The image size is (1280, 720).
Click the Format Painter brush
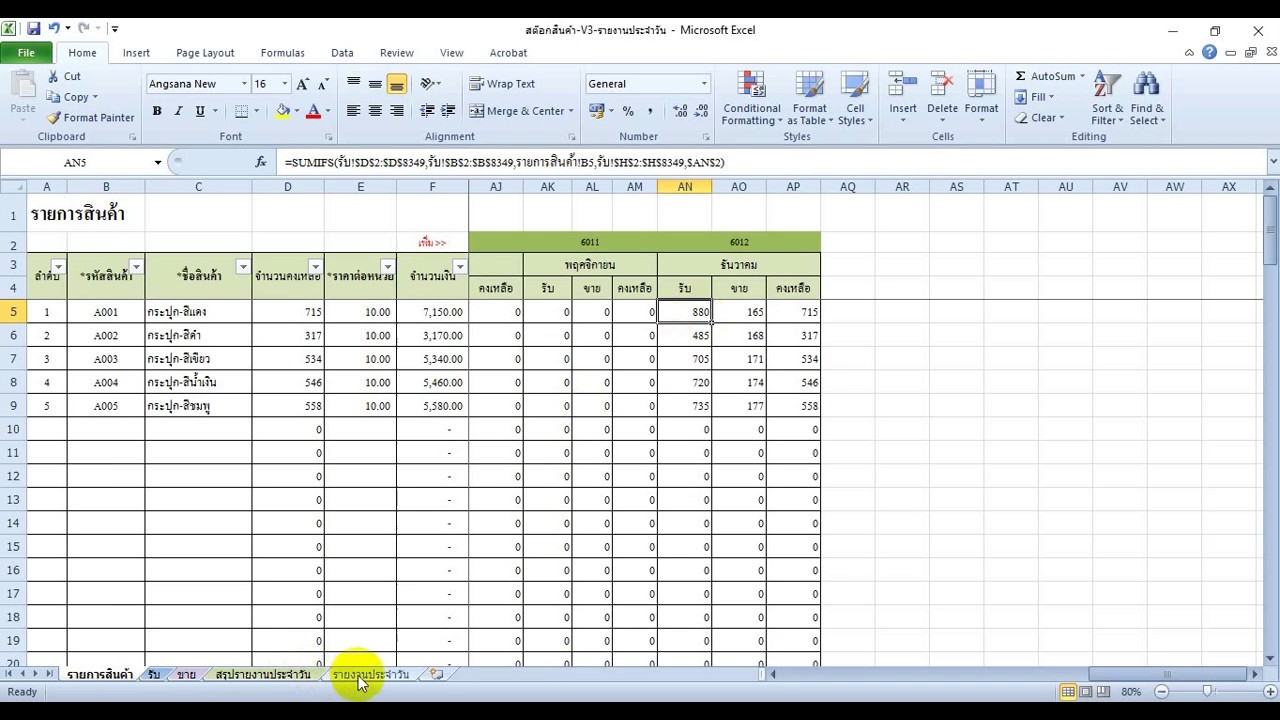pos(90,118)
